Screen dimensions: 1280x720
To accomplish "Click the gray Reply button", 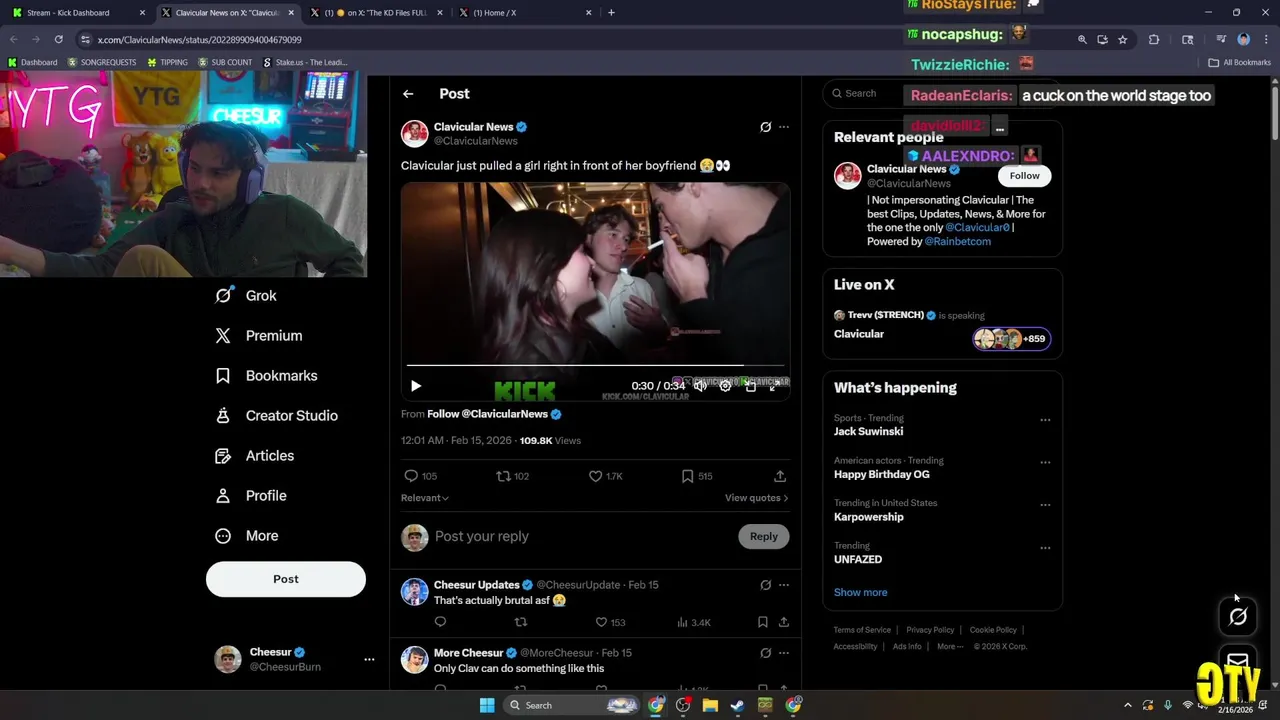I will coord(764,537).
